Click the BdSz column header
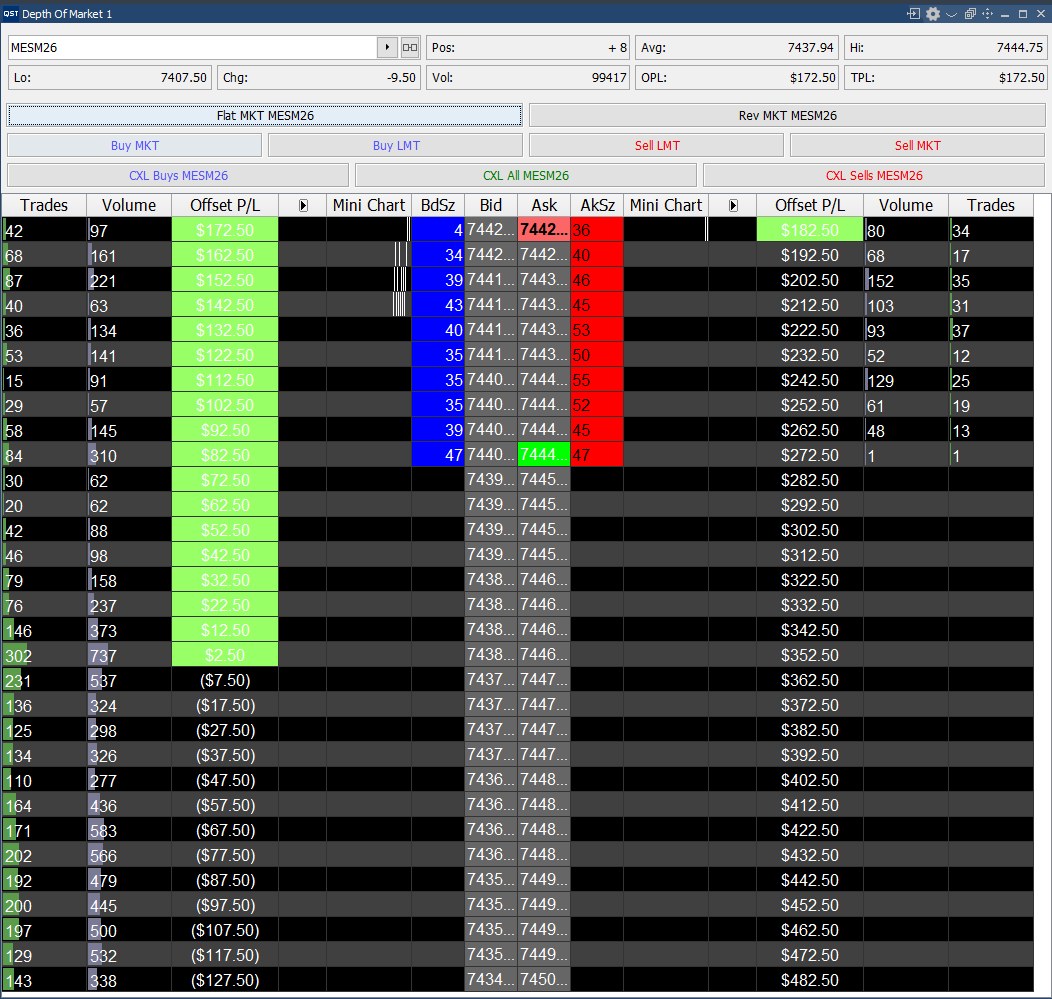Viewport: 1052px width, 999px height. tap(437, 205)
